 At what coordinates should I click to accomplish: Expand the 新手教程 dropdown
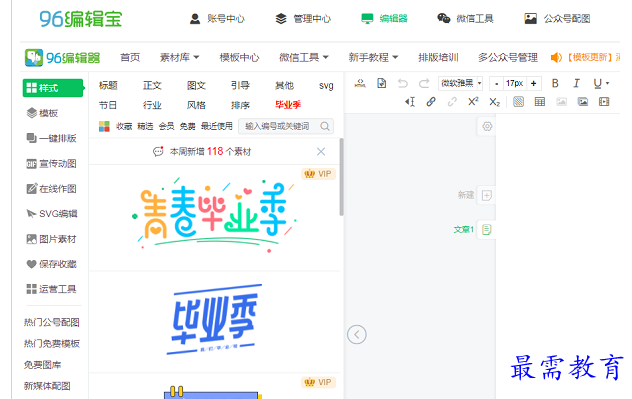373,58
